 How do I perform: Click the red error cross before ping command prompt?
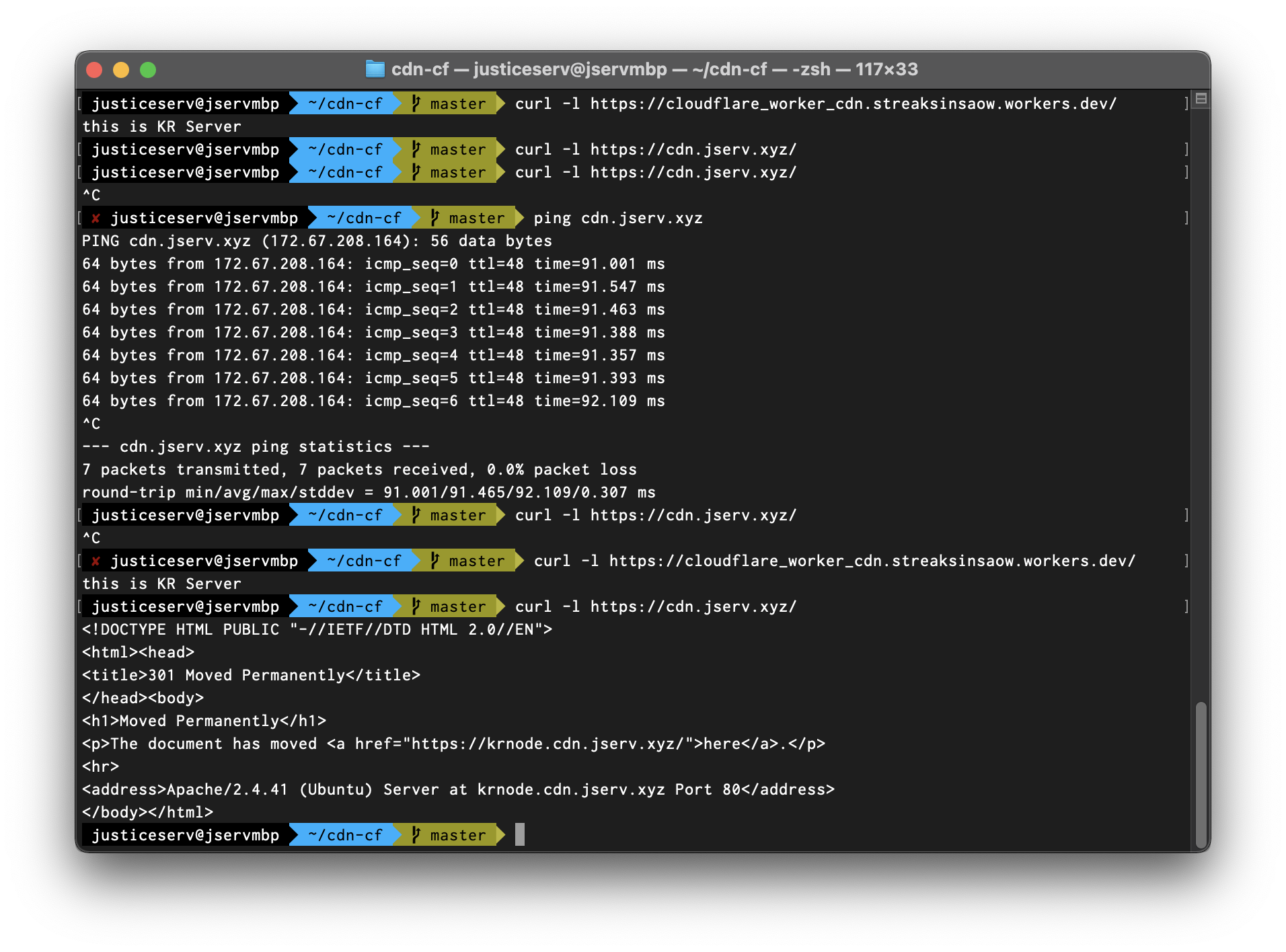pos(97,217)
